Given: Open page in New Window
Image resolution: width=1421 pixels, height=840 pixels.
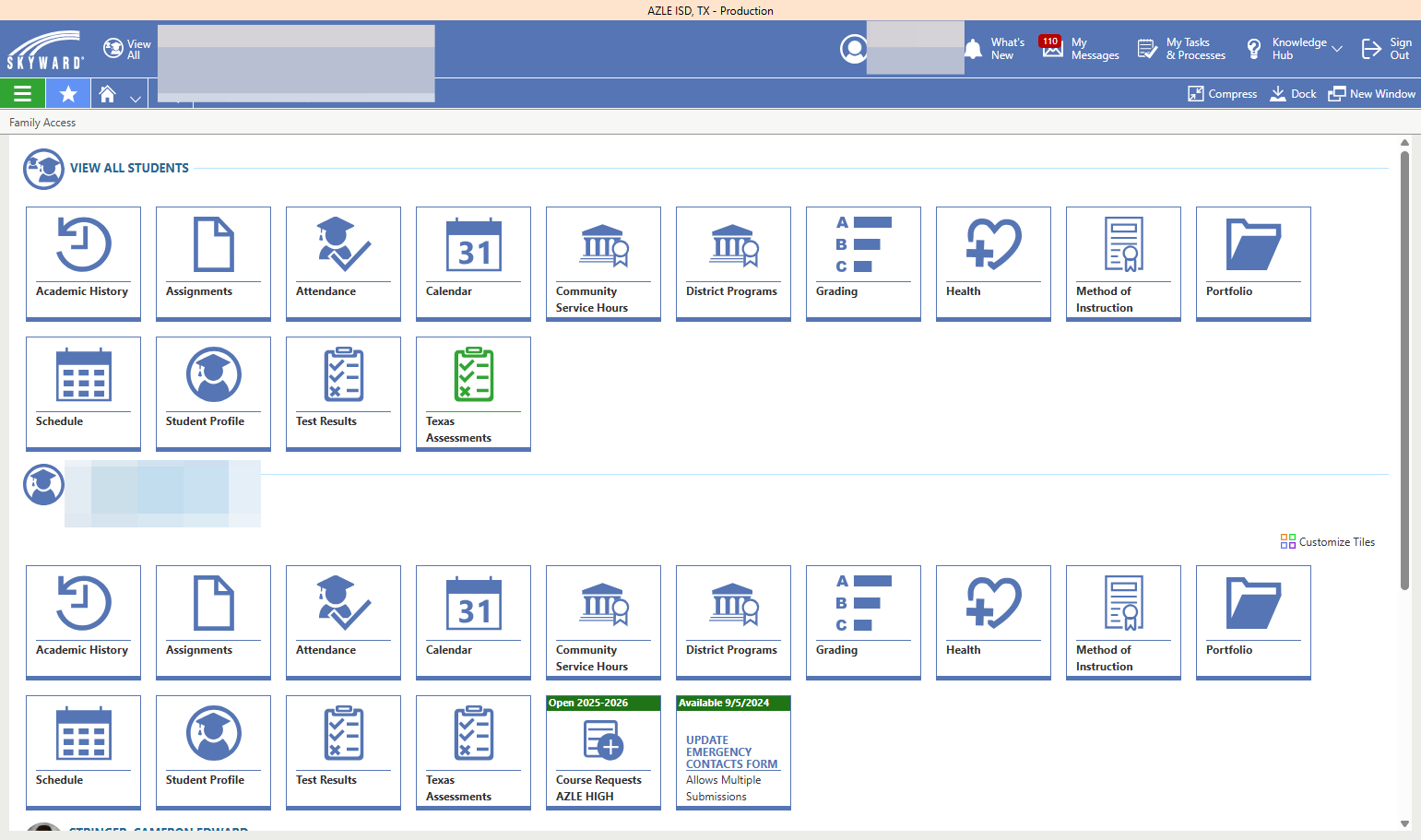Looking at the screenshot, I should (x=1371, y=94).
